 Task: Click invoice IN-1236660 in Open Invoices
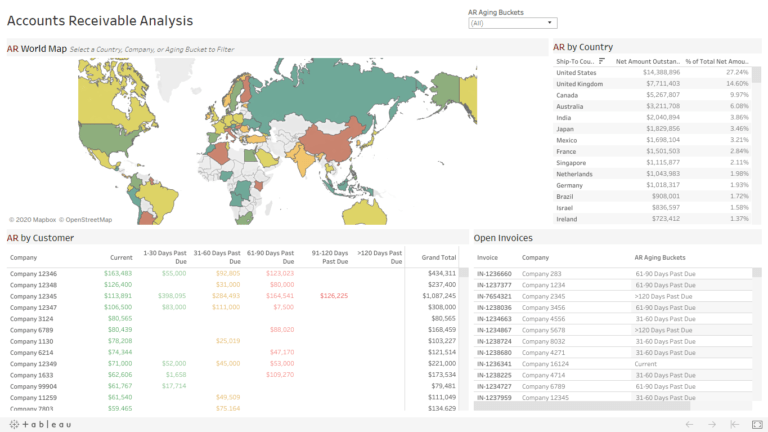point(494,273)
